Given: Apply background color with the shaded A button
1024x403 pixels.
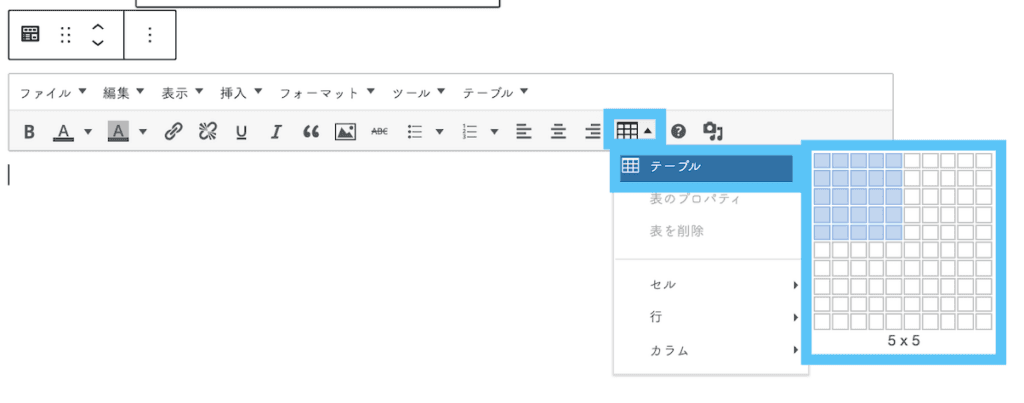Looking at the screenshot, I should [118, 131].
